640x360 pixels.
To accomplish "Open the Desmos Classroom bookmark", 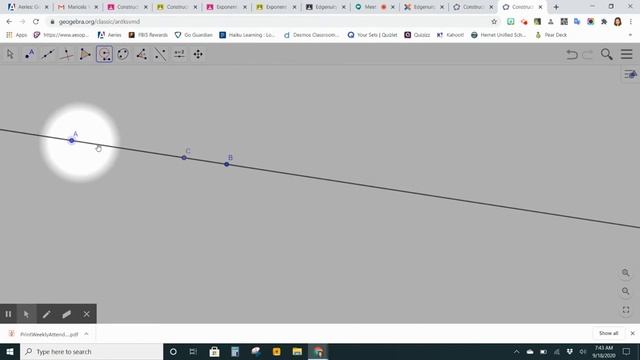I will pos(312,35).
